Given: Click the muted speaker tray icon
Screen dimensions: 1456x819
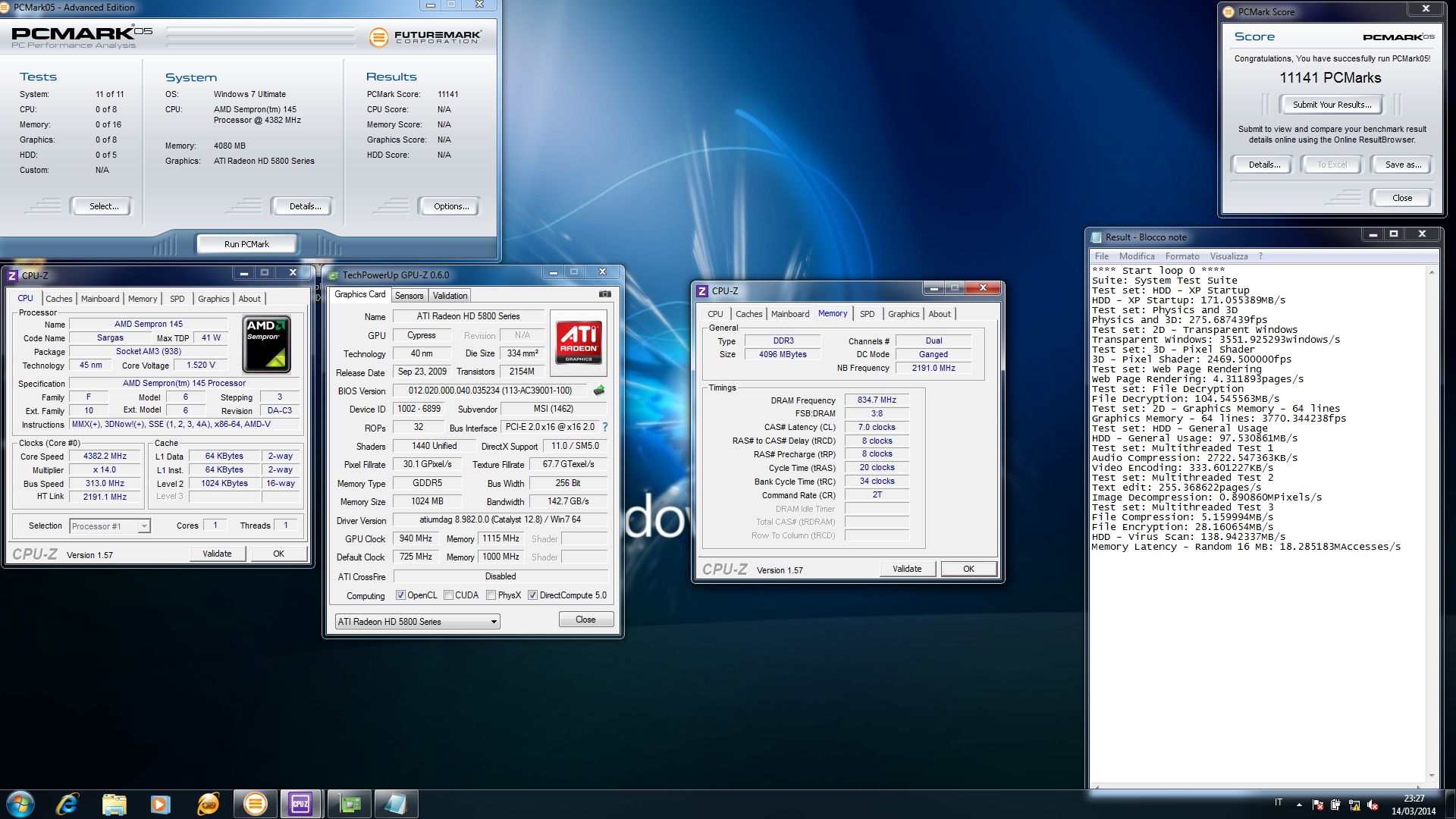Looking at the screenshot, I should tap(1373, 805).
